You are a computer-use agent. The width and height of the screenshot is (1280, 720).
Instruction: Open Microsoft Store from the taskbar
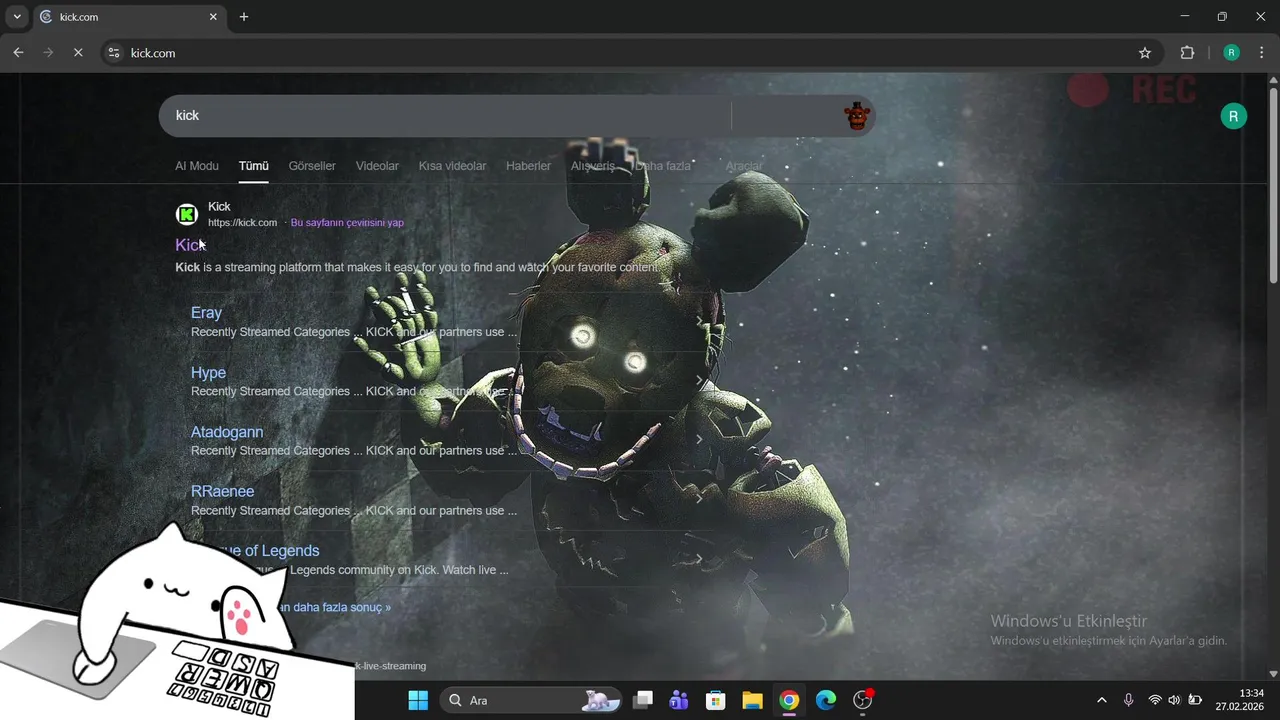pos(715,700)
